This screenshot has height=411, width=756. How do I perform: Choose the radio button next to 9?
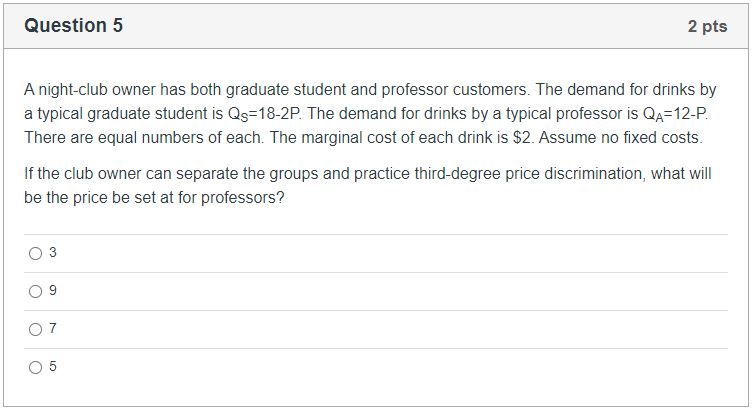[35, 291]
